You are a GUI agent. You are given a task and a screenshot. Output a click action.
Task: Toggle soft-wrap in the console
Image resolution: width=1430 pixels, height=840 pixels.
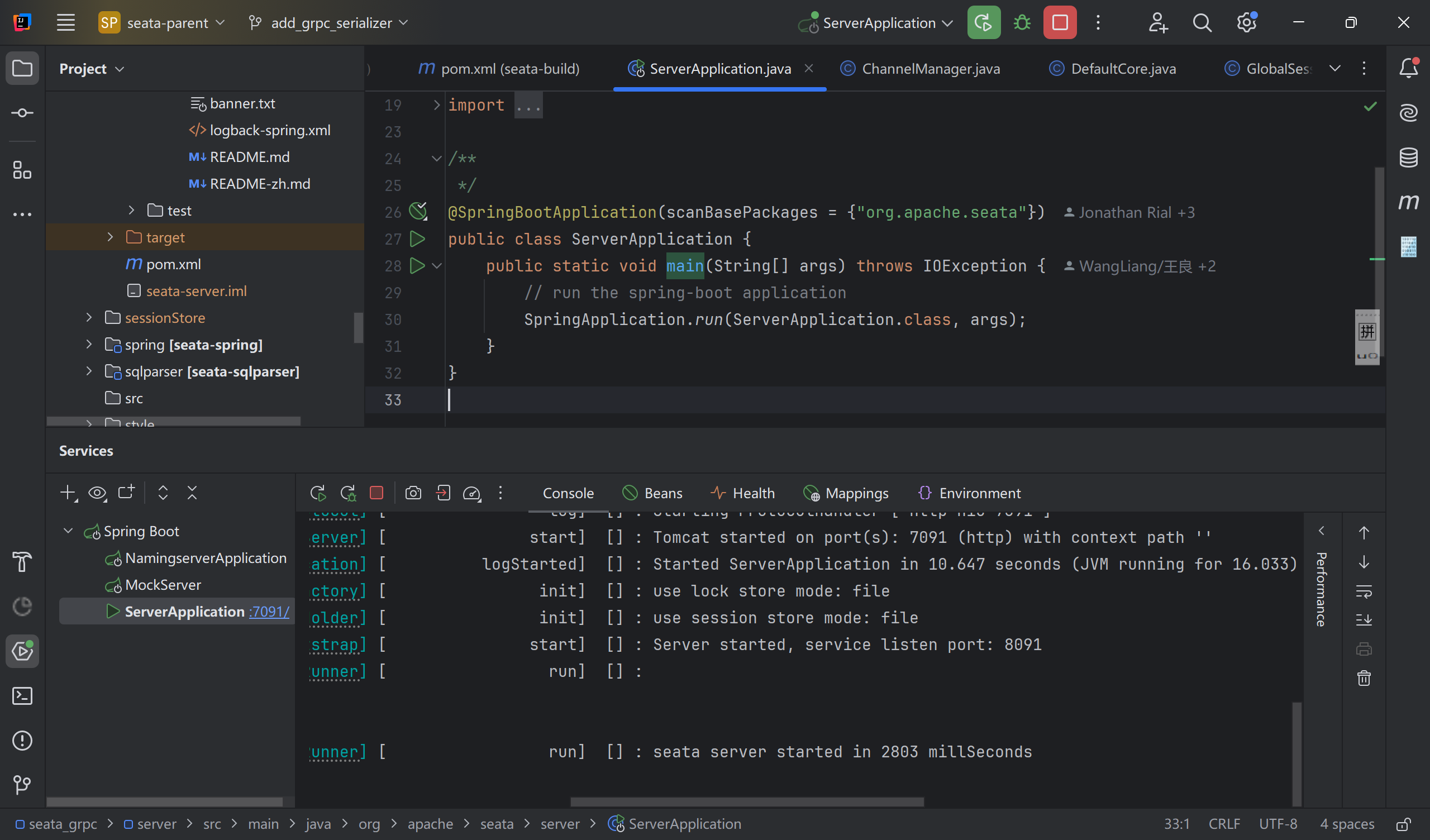click(1364, 592)
